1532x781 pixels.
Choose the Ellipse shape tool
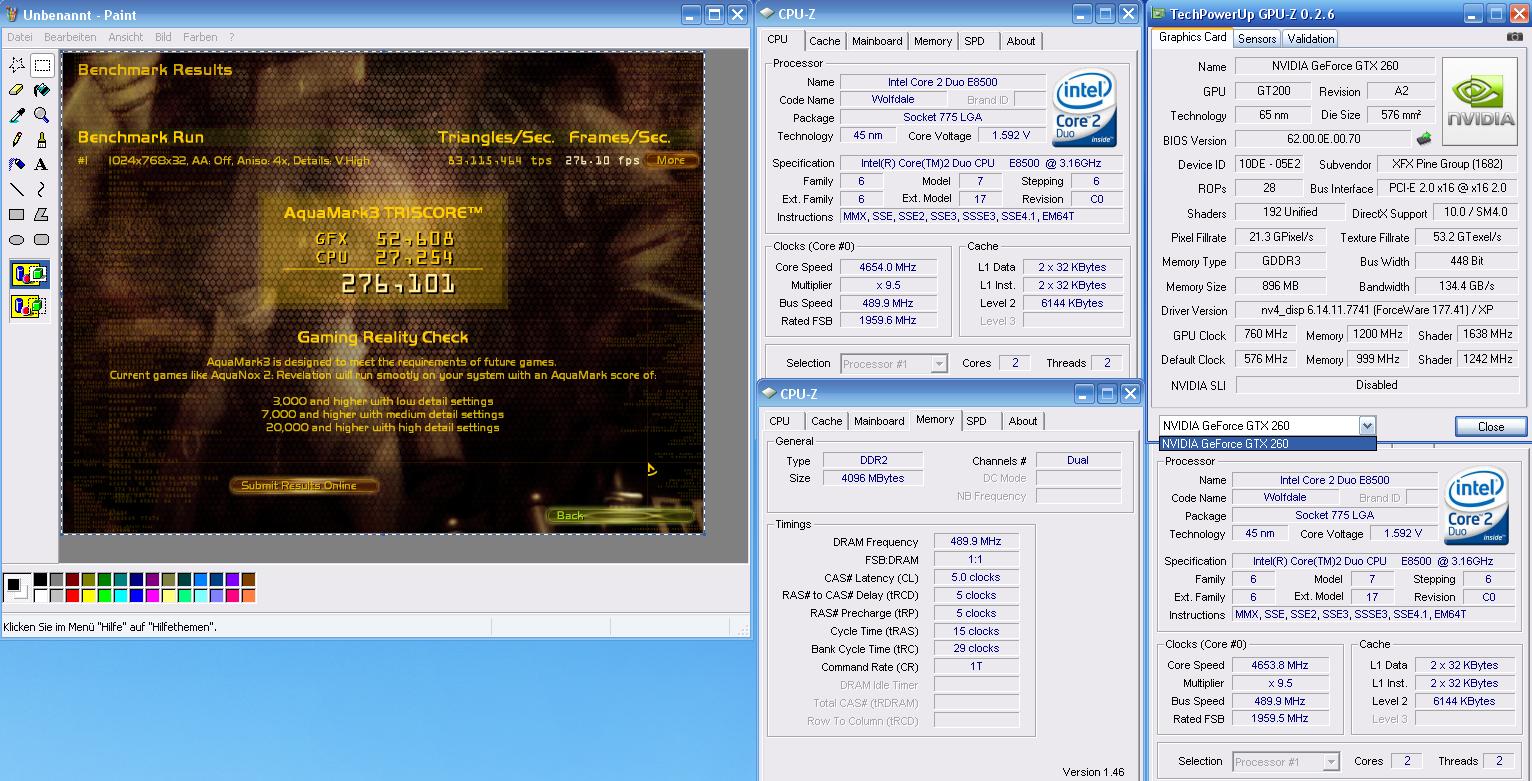tap(17, 239)
